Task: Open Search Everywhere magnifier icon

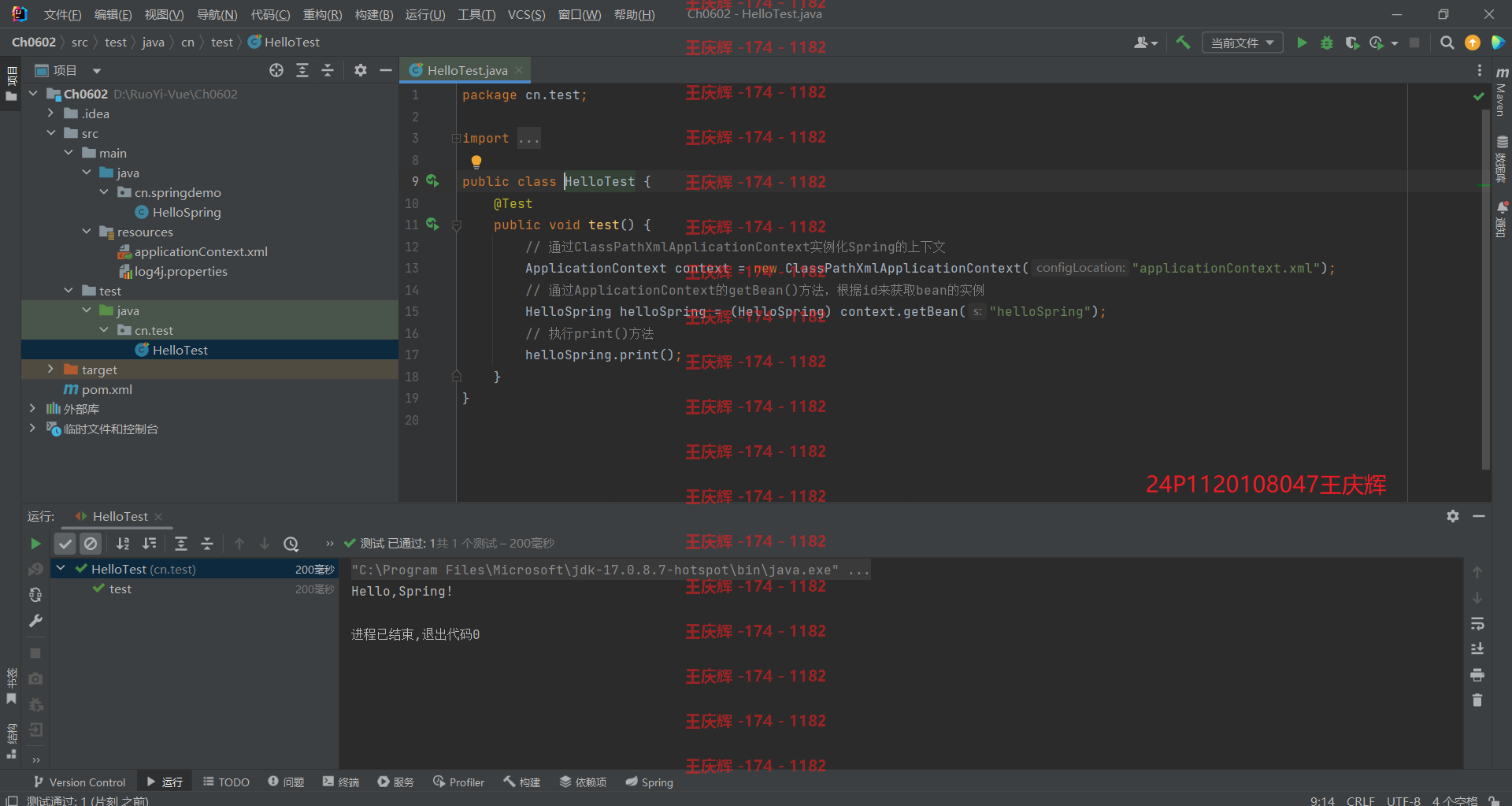Action: [1447, 43]
